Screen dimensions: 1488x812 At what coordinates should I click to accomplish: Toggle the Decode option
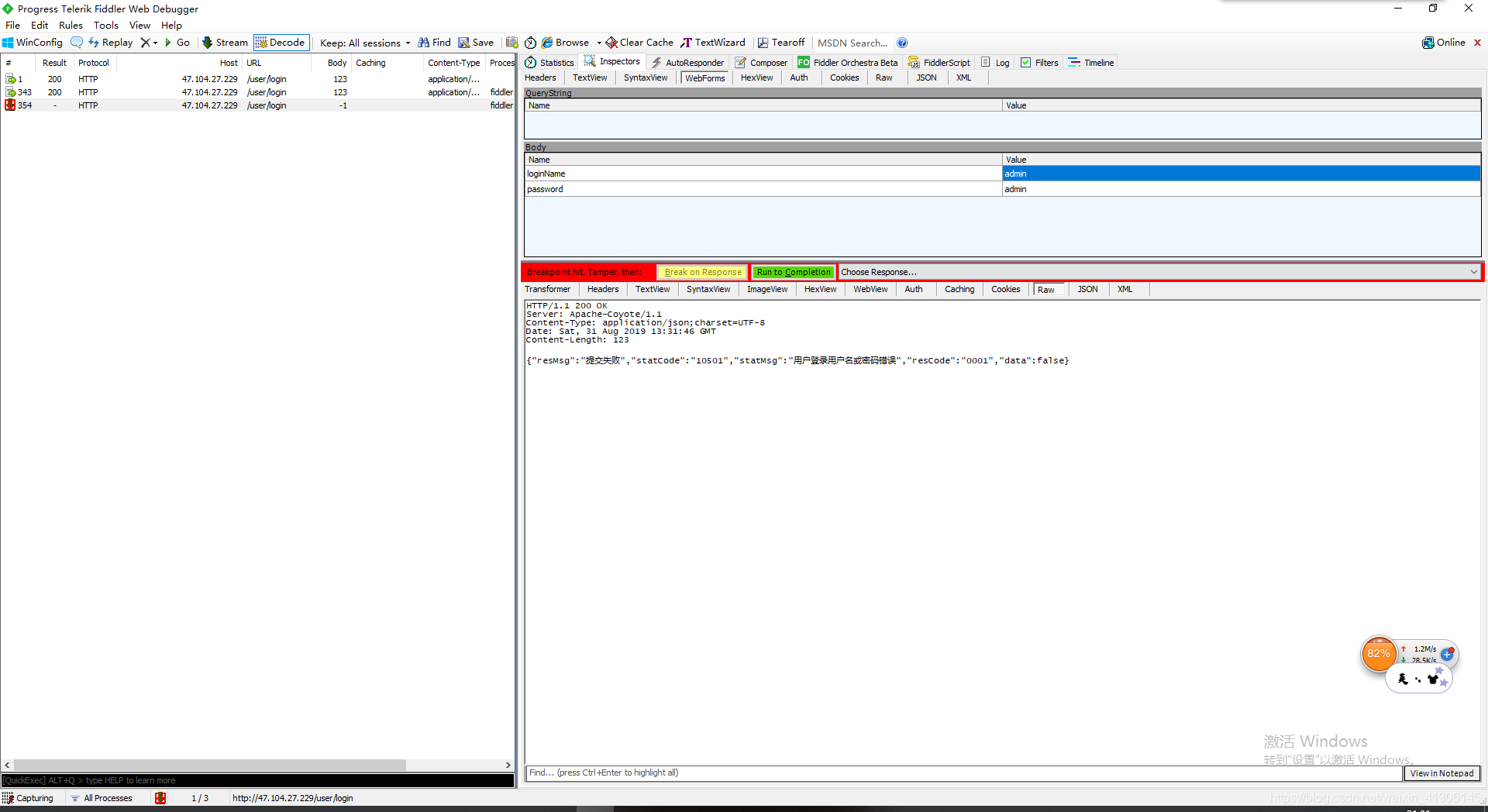pos(281,43)
